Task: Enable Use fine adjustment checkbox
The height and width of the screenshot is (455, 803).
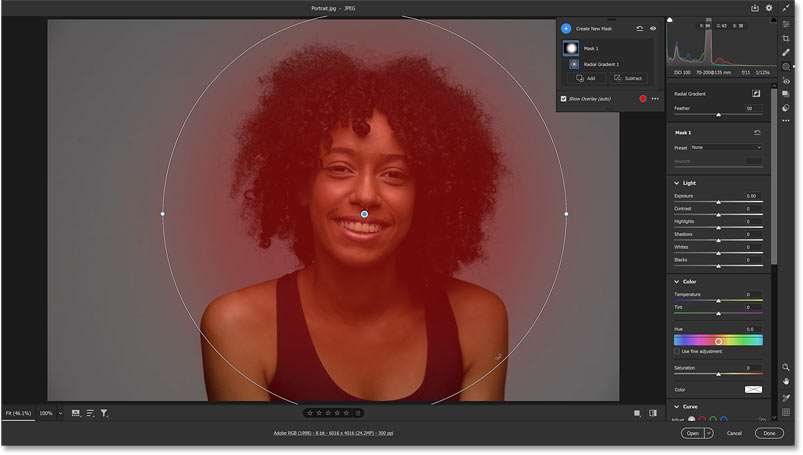Action: coord(677,351)
